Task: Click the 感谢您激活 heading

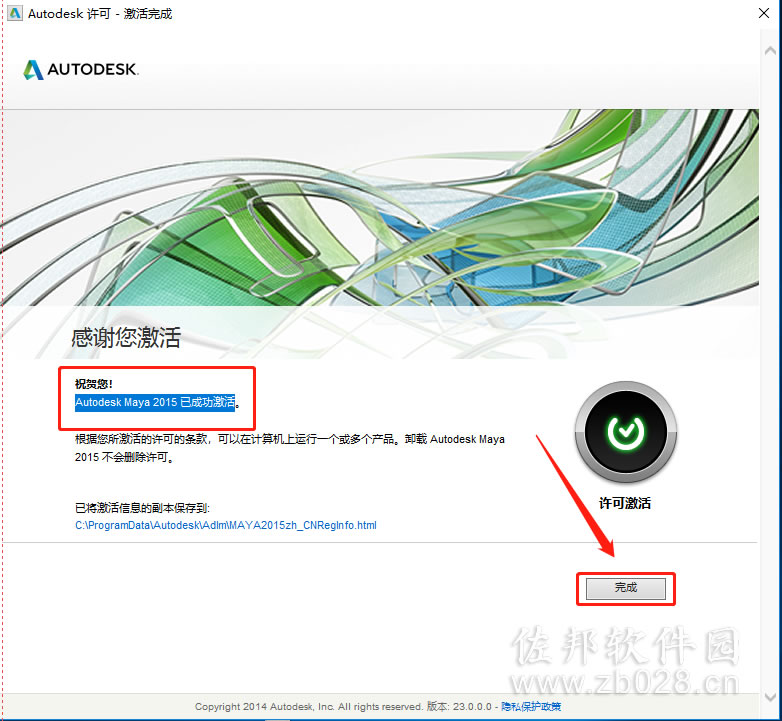Action: [x=126, y=338]
